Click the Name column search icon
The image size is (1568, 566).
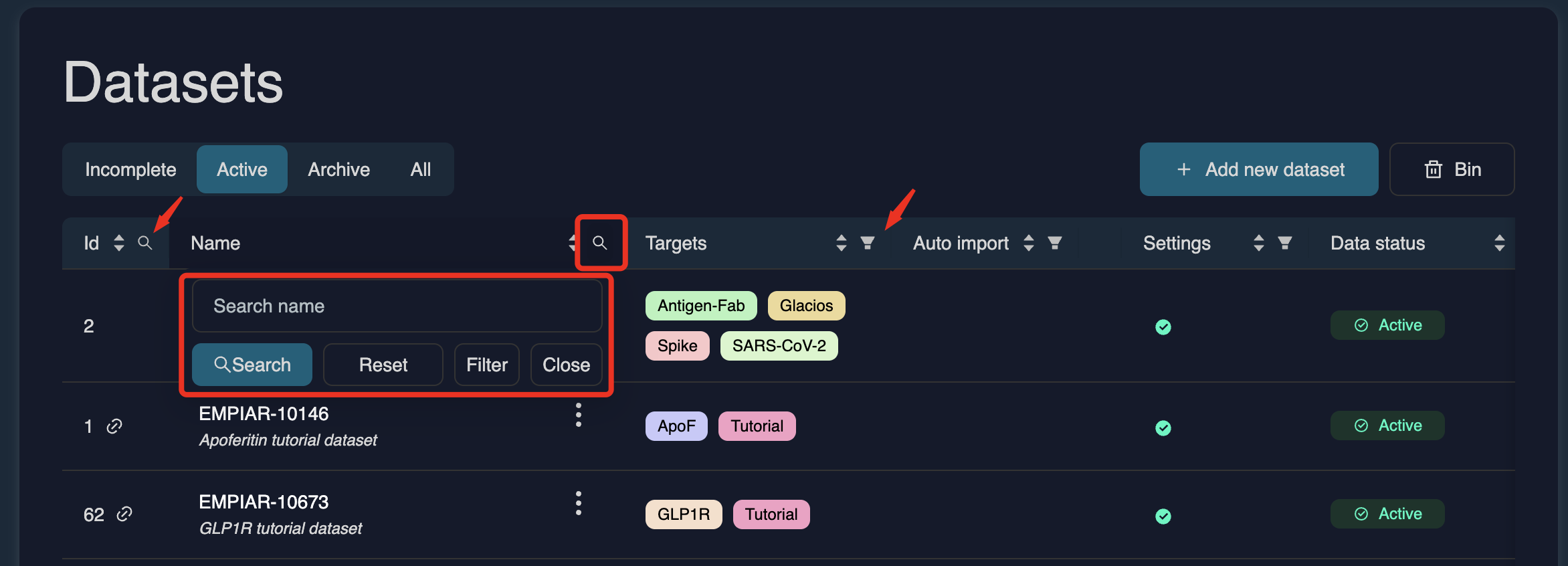click(x=600, y=243)
